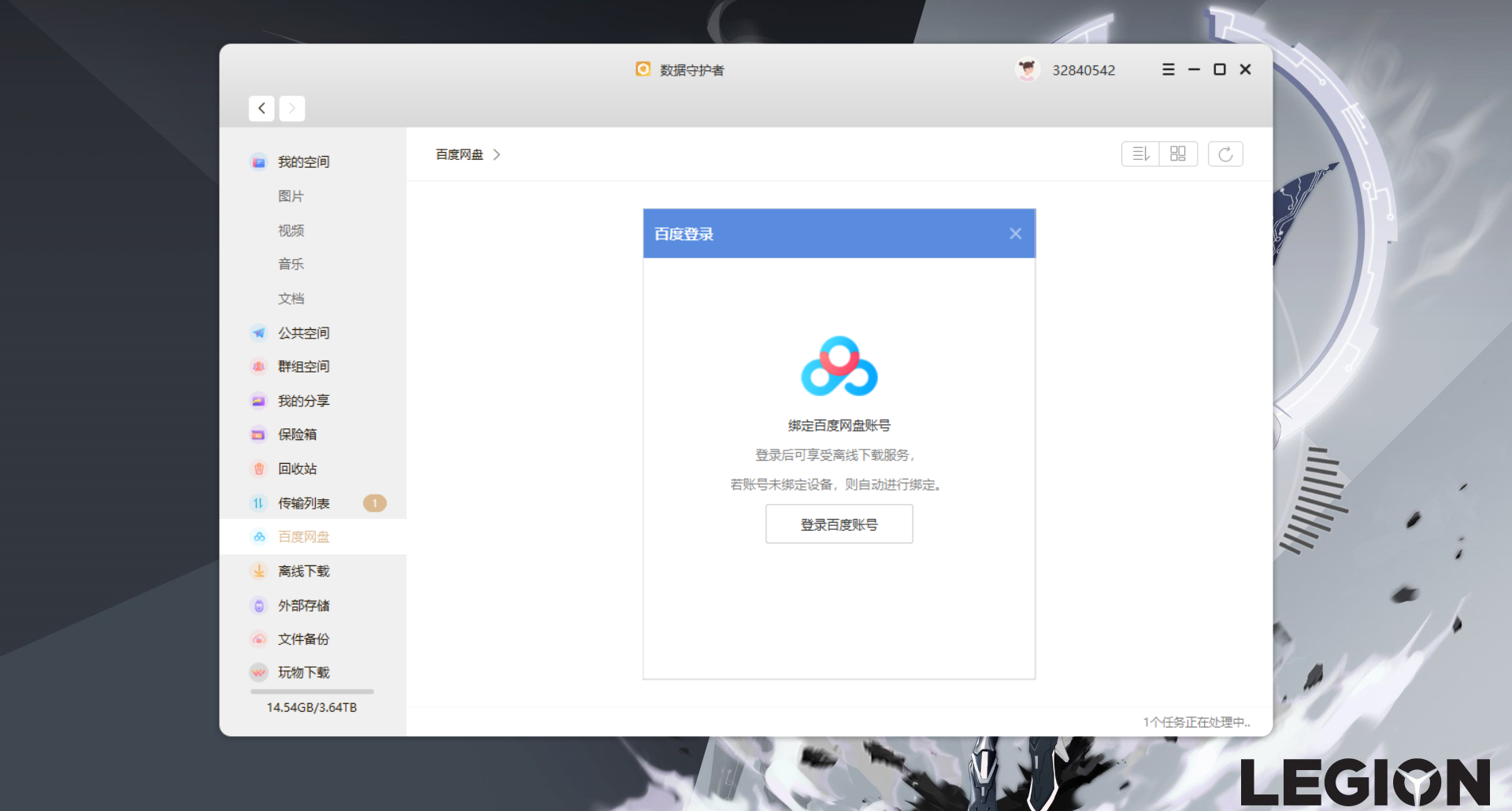Switch to list sort view
This screenshot has height=811, width=1512.
pos(1140,154)
